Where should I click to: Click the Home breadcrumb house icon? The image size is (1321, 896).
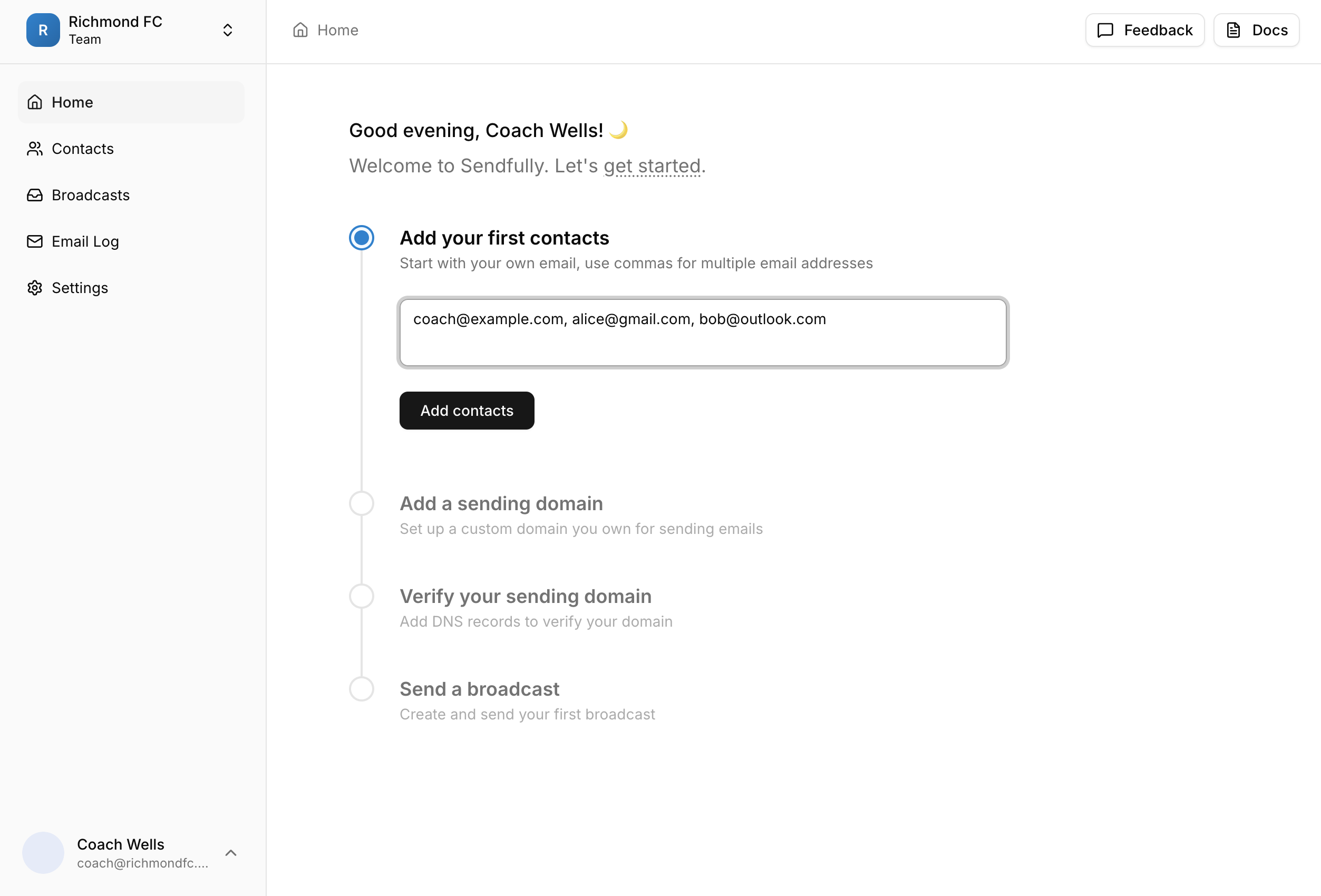pos(300,30)
